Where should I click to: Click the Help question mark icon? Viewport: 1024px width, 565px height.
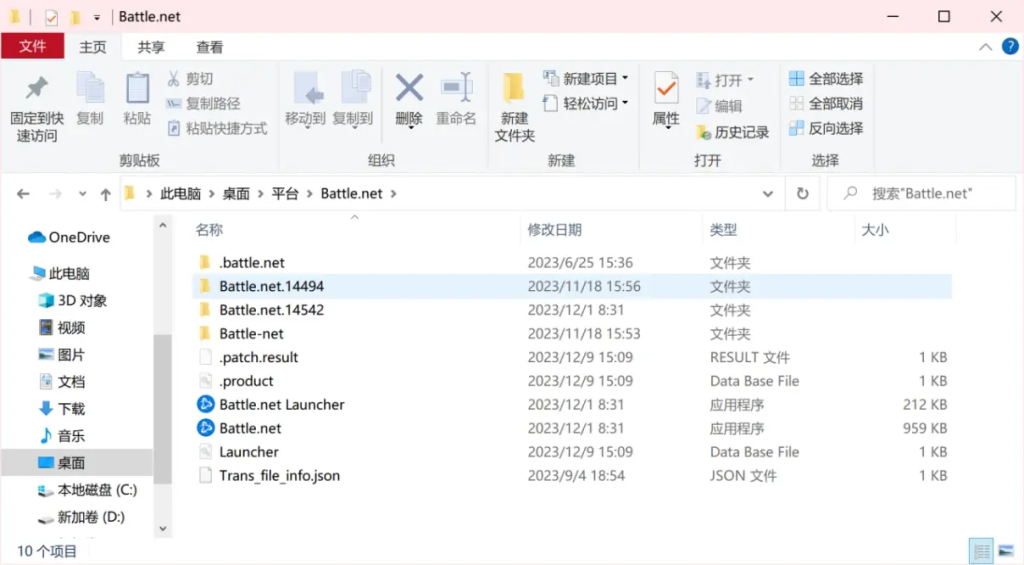click(1010, 46)
